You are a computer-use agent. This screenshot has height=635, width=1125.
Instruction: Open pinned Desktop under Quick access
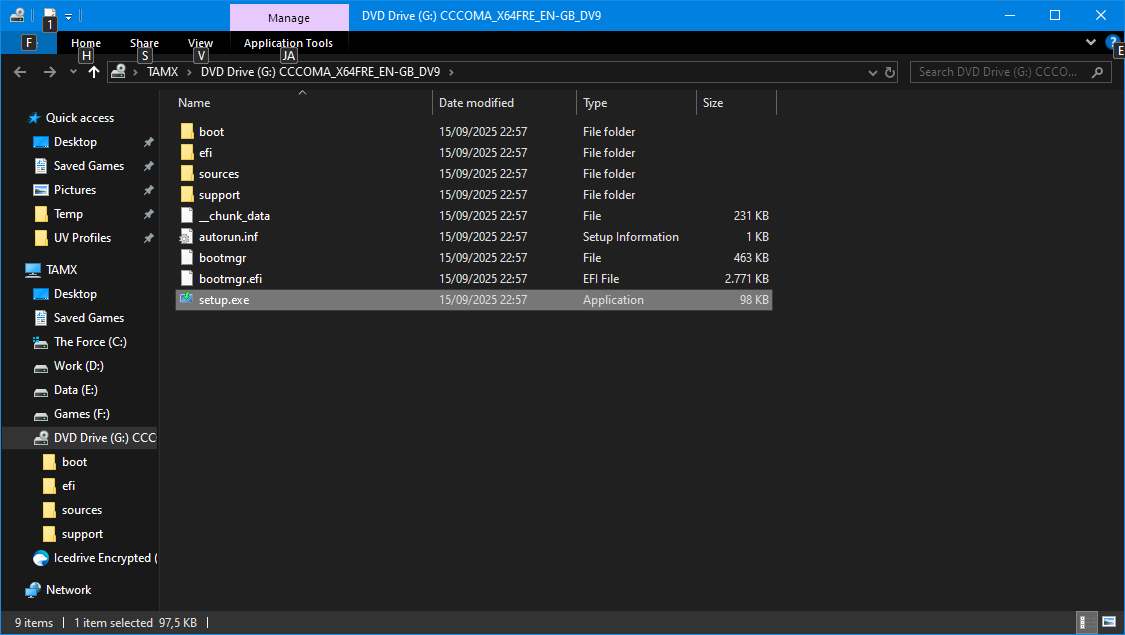pos(75,142)
